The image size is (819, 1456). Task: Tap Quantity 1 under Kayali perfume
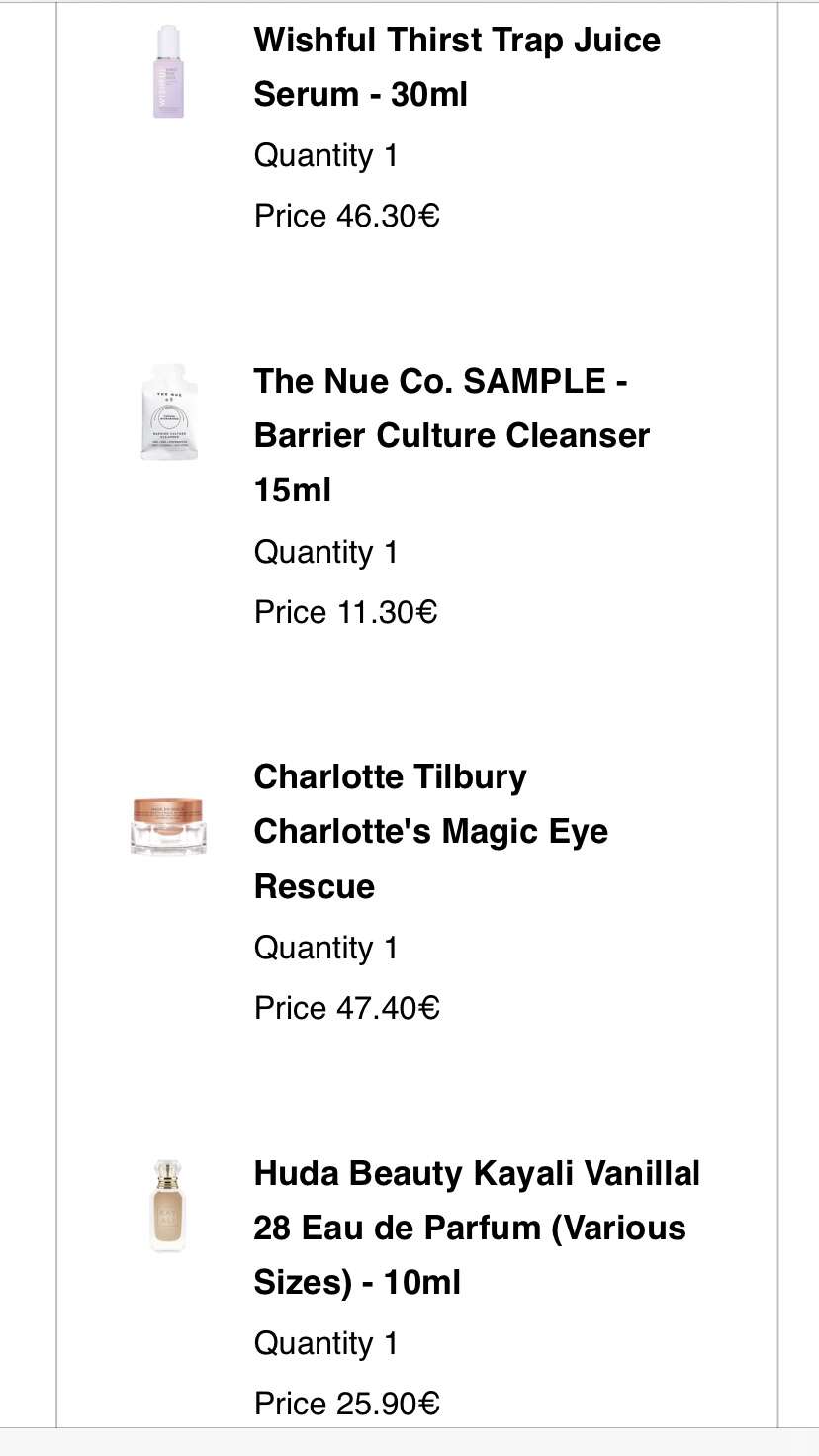[x=325, y=1343]
